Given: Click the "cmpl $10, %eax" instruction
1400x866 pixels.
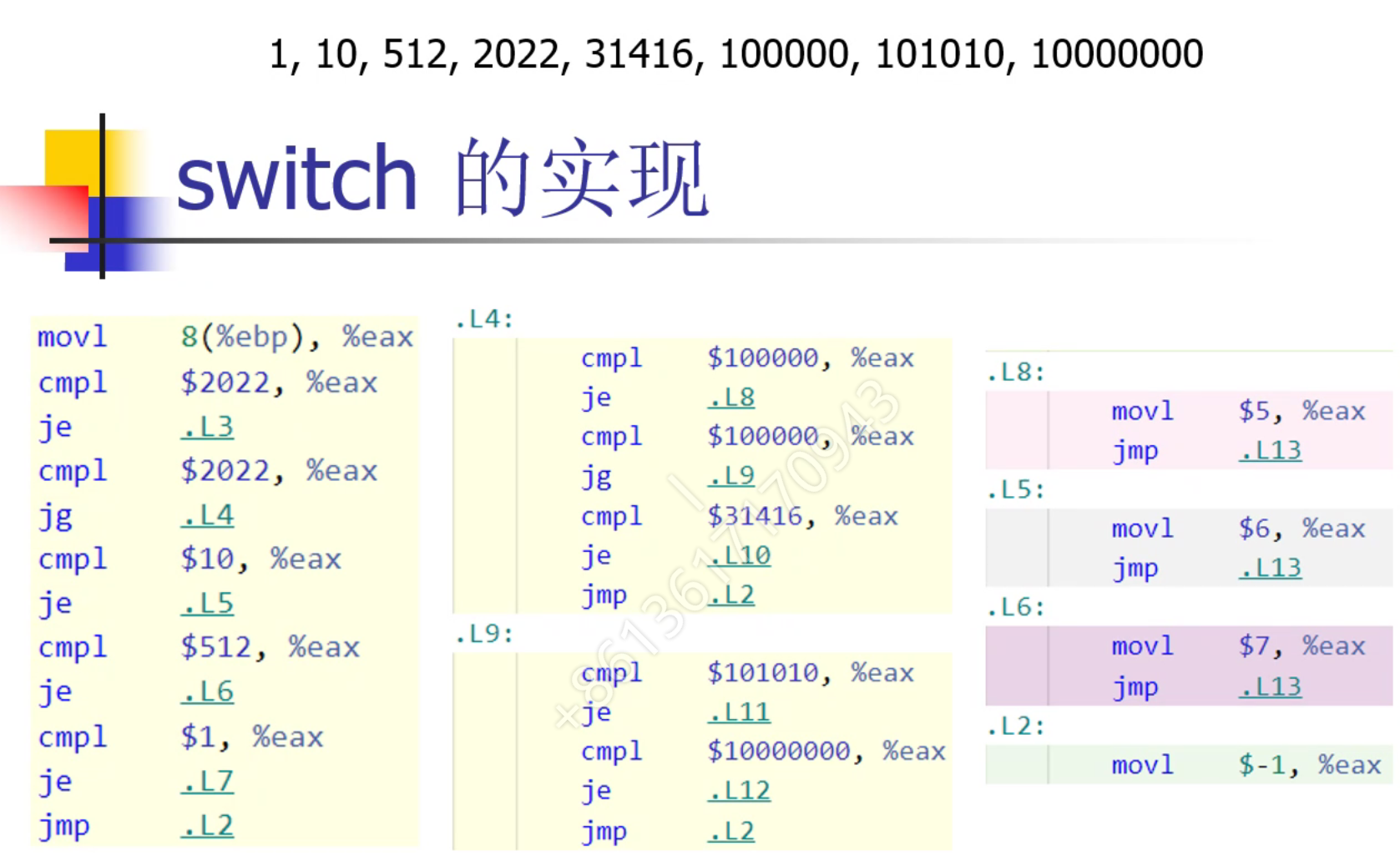Looking at the screenshot, I should coord(190,560).
